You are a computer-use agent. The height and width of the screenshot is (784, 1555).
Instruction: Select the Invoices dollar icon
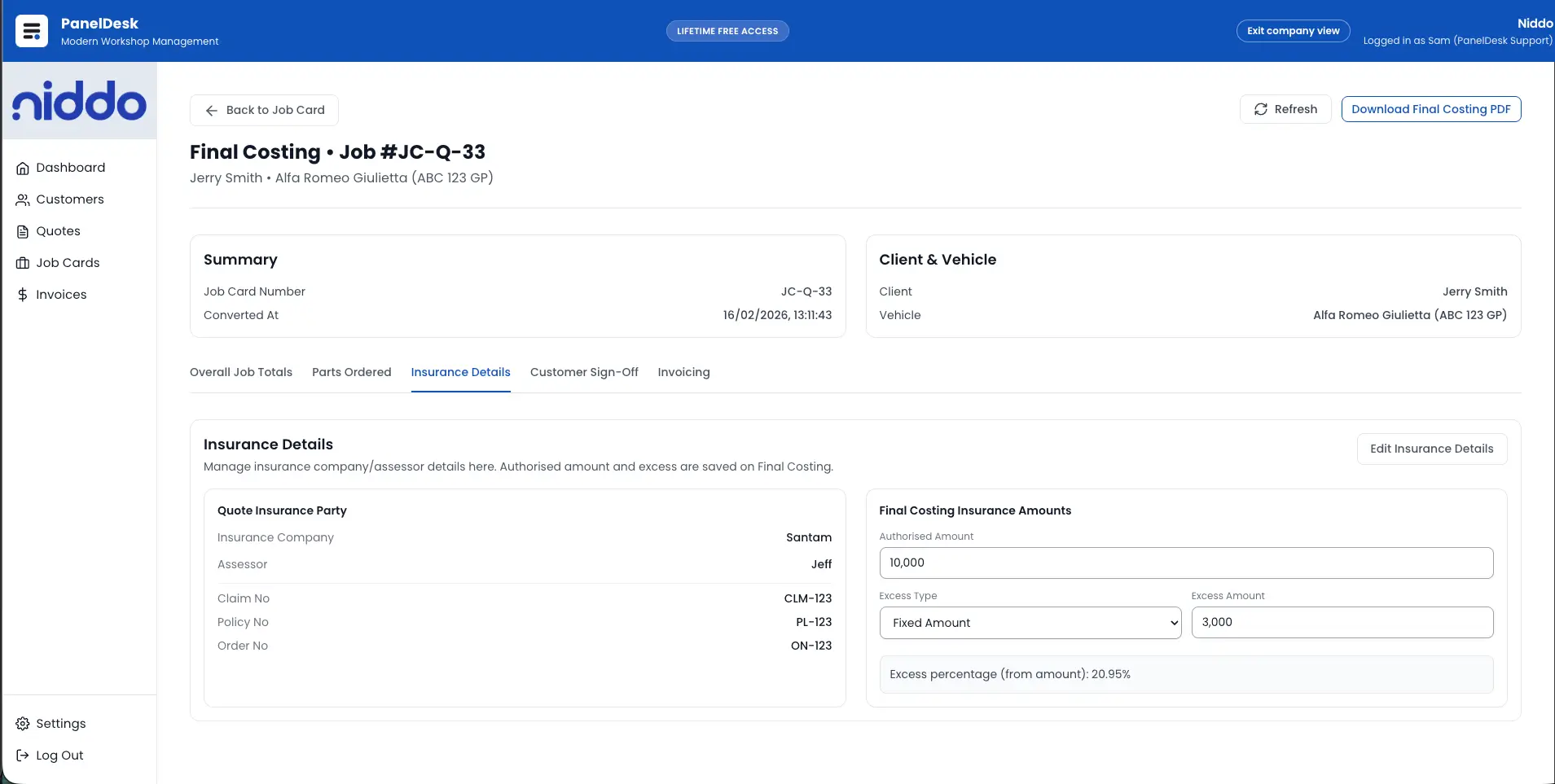tap(22, 295)
